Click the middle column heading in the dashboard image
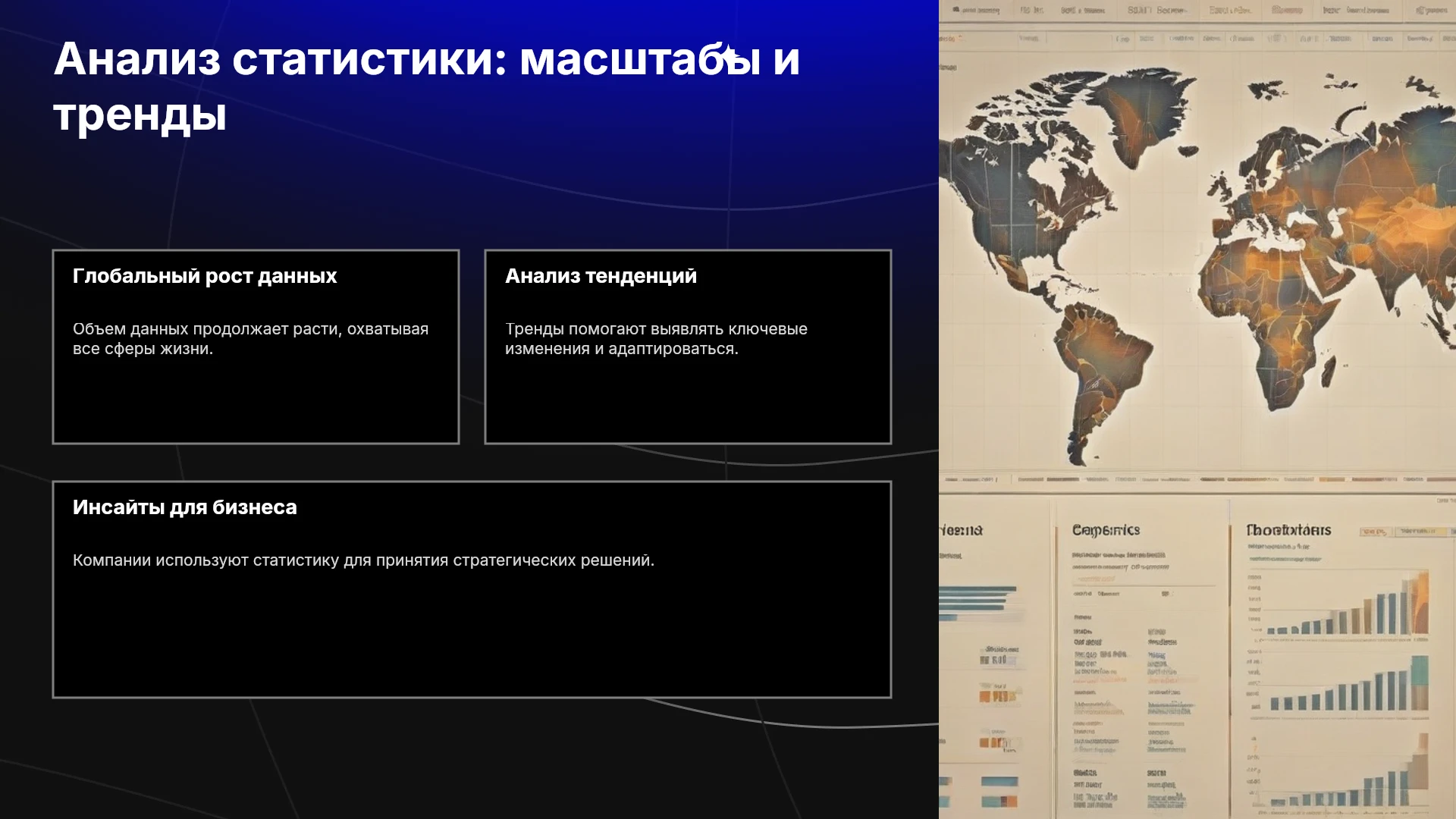The height and width of the screenshot is (819, 1456). (1106, 530)
